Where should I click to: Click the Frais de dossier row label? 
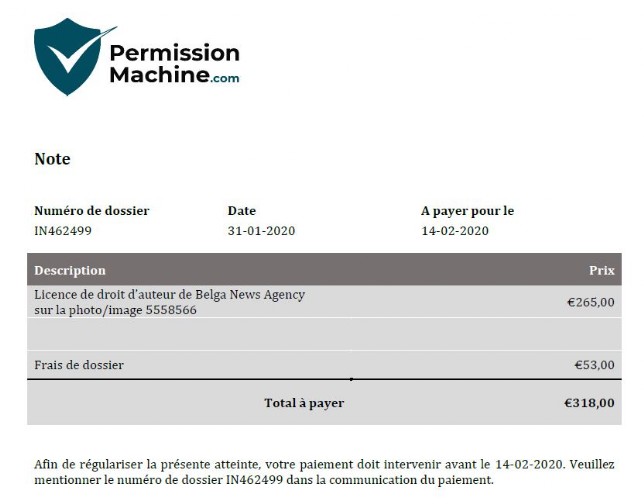coord(79,365)
